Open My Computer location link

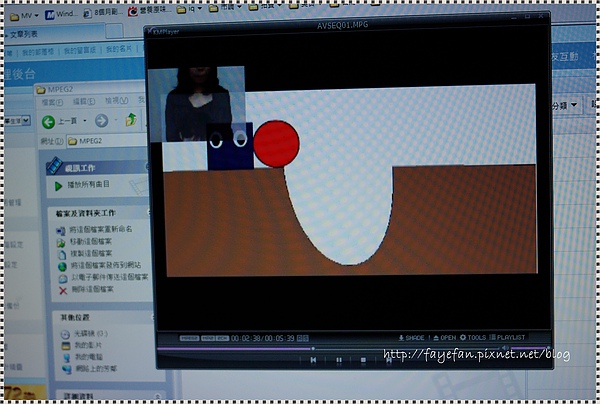coord(88,357)
